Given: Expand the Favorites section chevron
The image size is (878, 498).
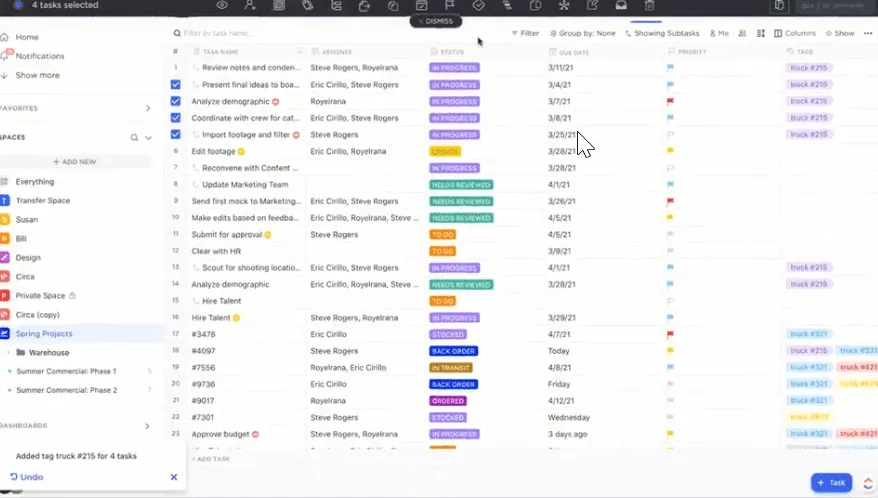Looking at the screenshot, I should [x=148, y=108].
